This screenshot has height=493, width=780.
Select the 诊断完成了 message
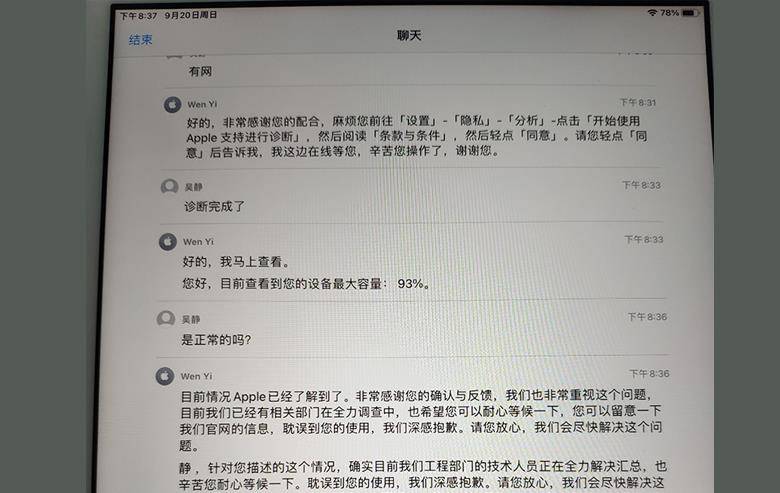click(x=214, y=206)
